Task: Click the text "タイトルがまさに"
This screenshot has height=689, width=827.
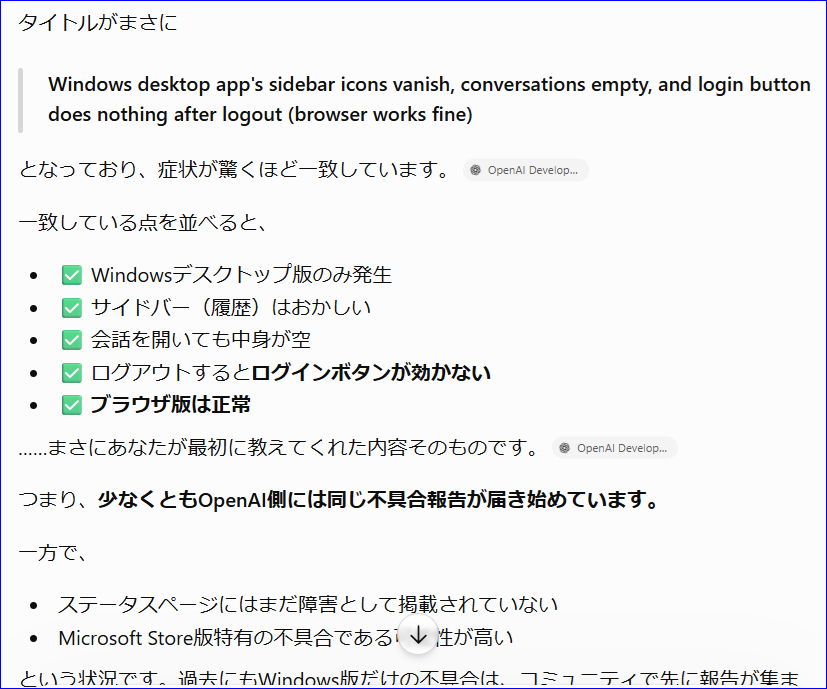Action: pos(98,23)
